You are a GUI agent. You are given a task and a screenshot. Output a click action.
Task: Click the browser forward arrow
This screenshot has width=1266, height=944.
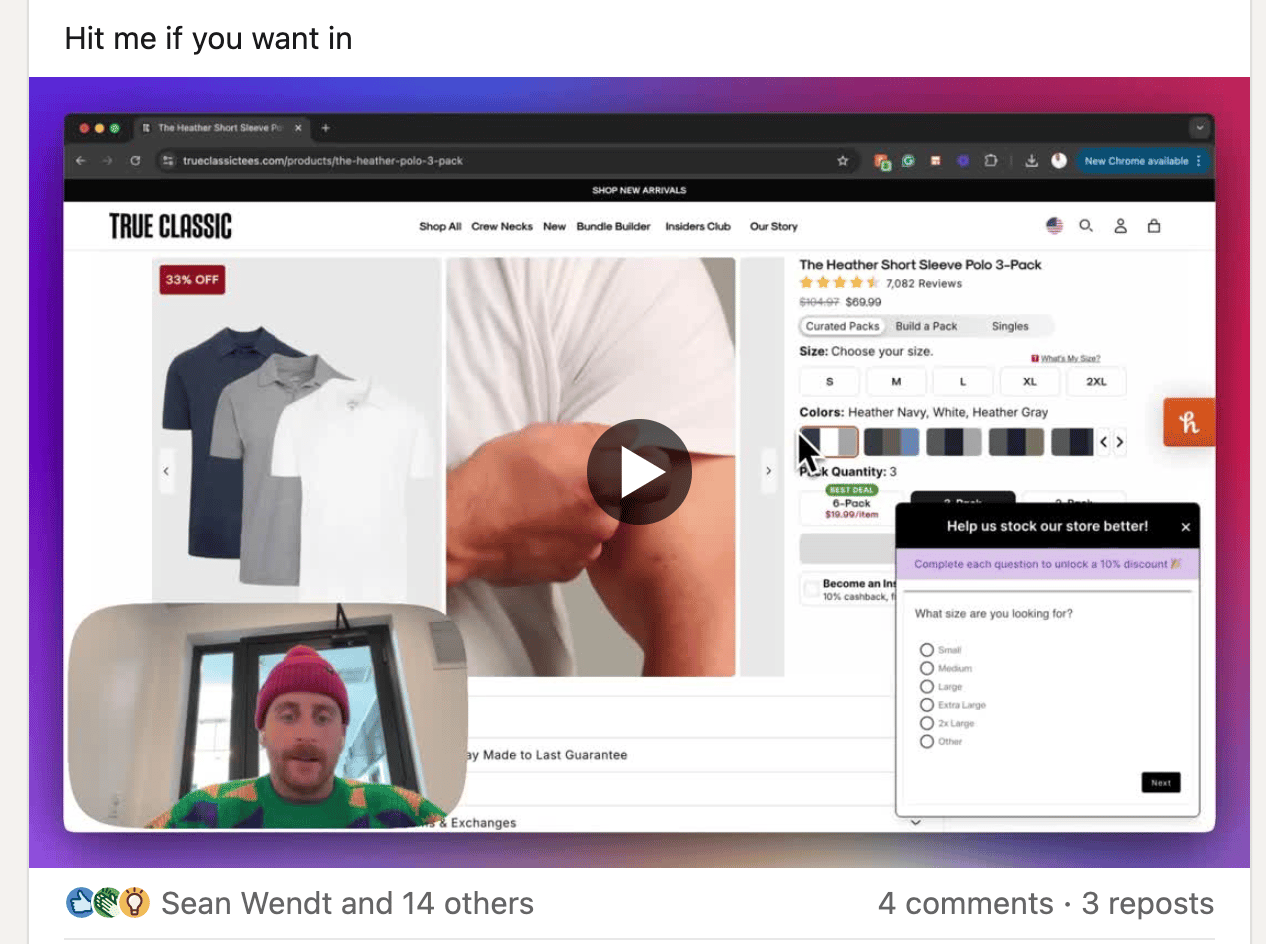(x=108, y=160)
